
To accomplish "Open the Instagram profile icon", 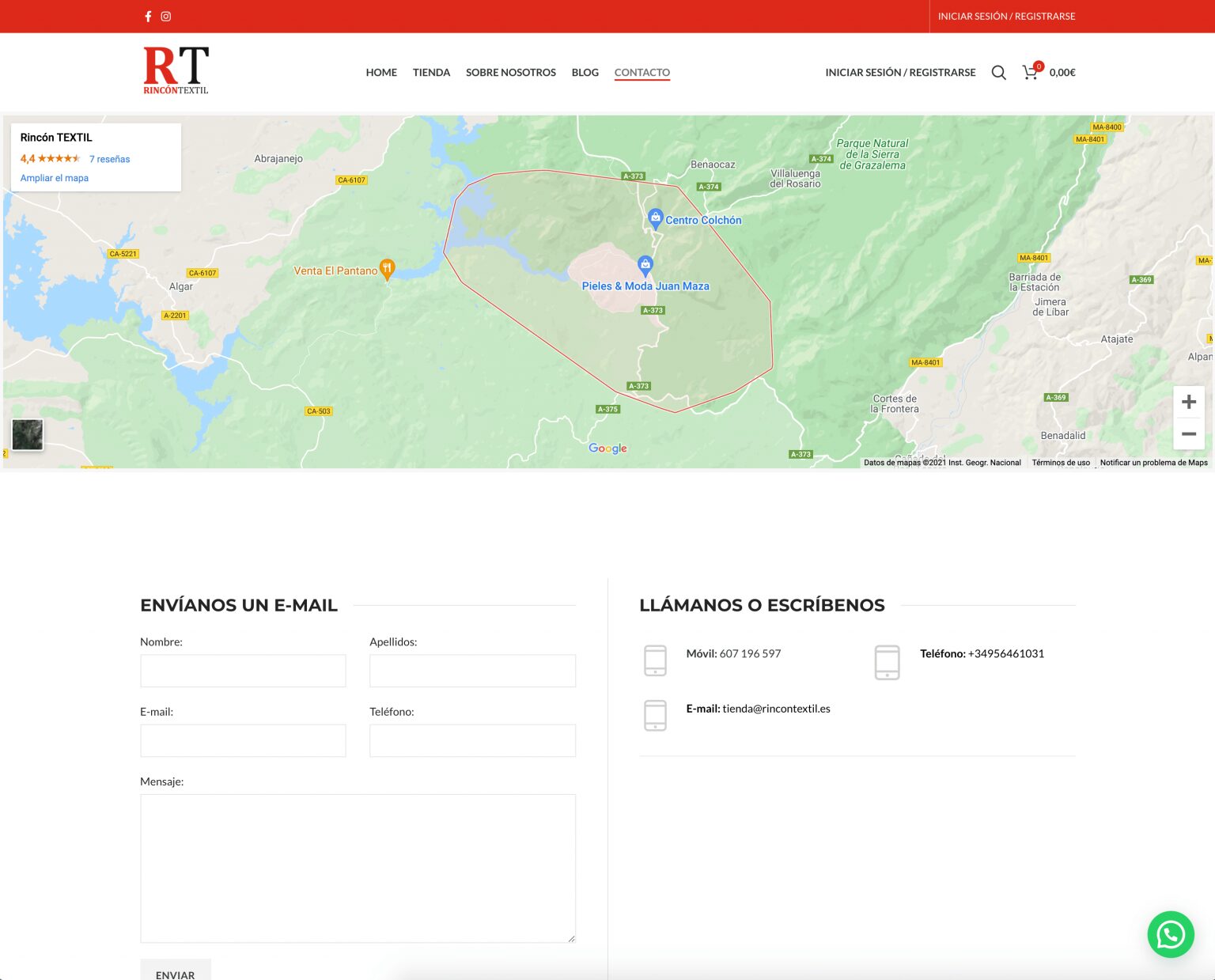I will pyautogui.click(x=166, y=17).
